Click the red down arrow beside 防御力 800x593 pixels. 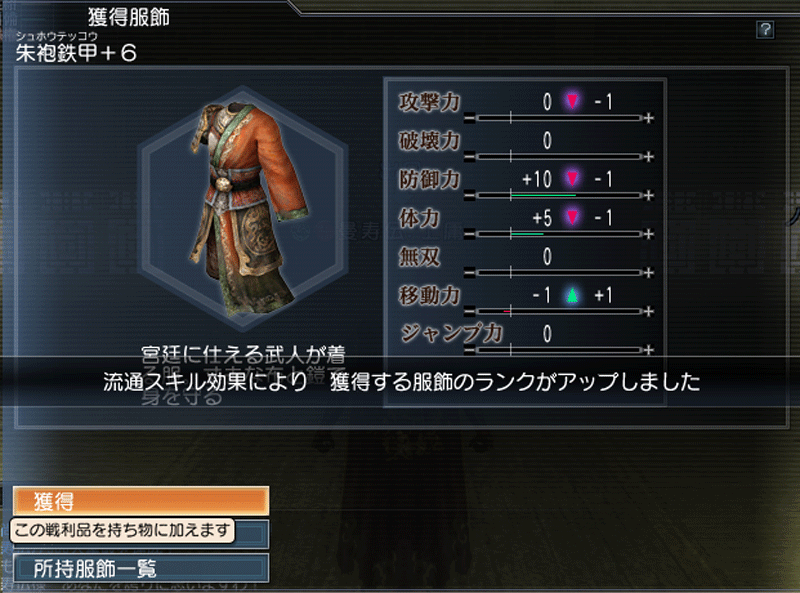pos(572,179)
